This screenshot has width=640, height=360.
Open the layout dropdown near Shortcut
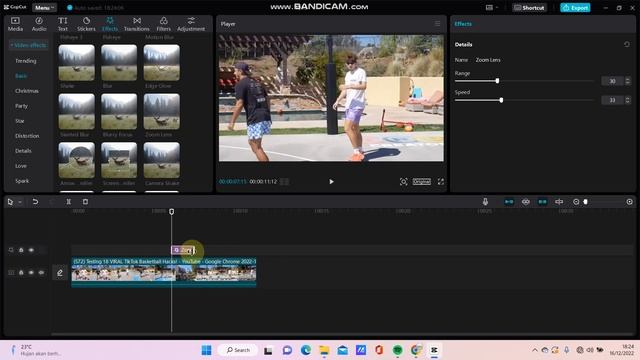click(492, 8)
